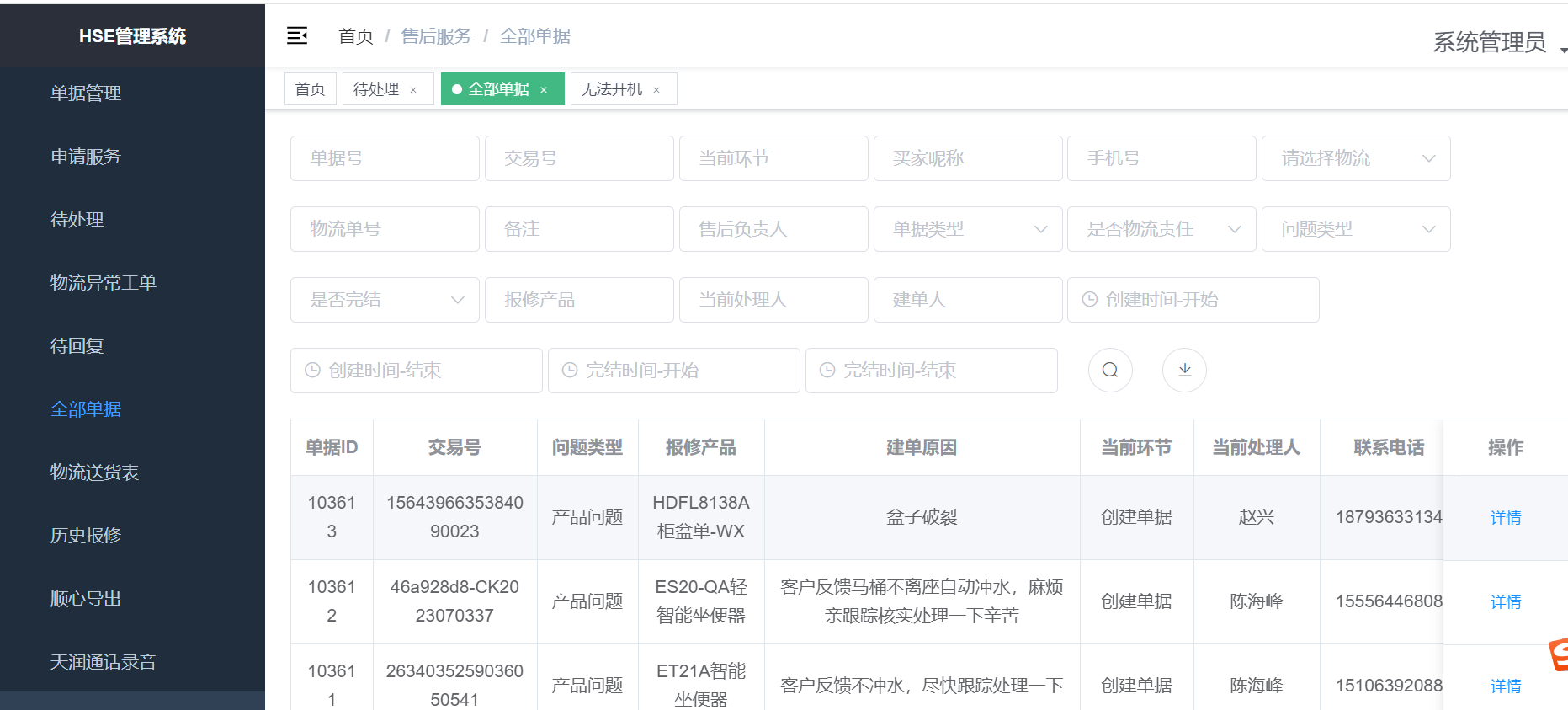This screenshot has height=710, width=1568.
Task: Open 完结时间-开始 date picker
Action: [x=674, y=371]
